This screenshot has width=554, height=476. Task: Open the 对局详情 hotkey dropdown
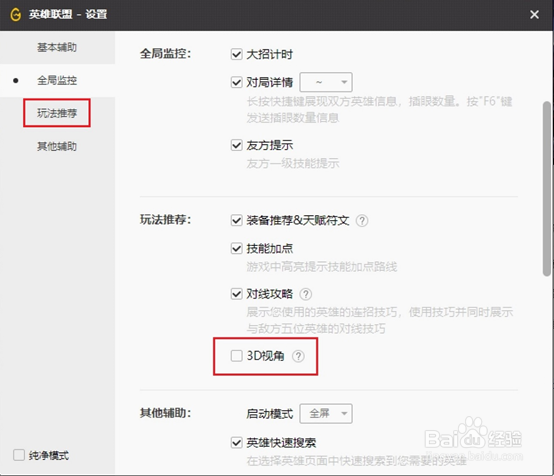[326, 82]
